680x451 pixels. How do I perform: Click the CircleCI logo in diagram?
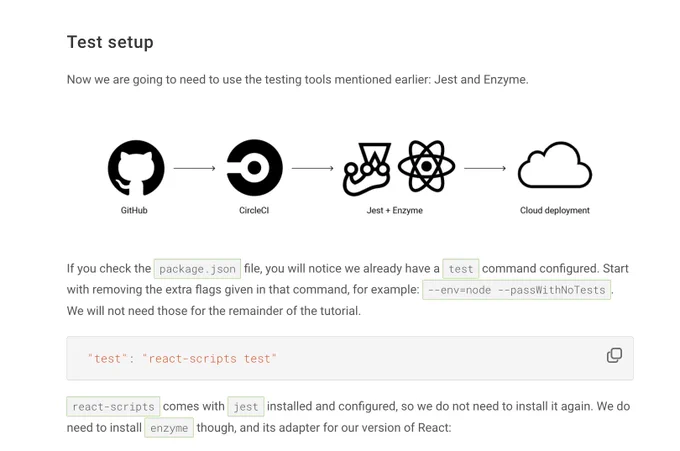click(x=255, y=168)
